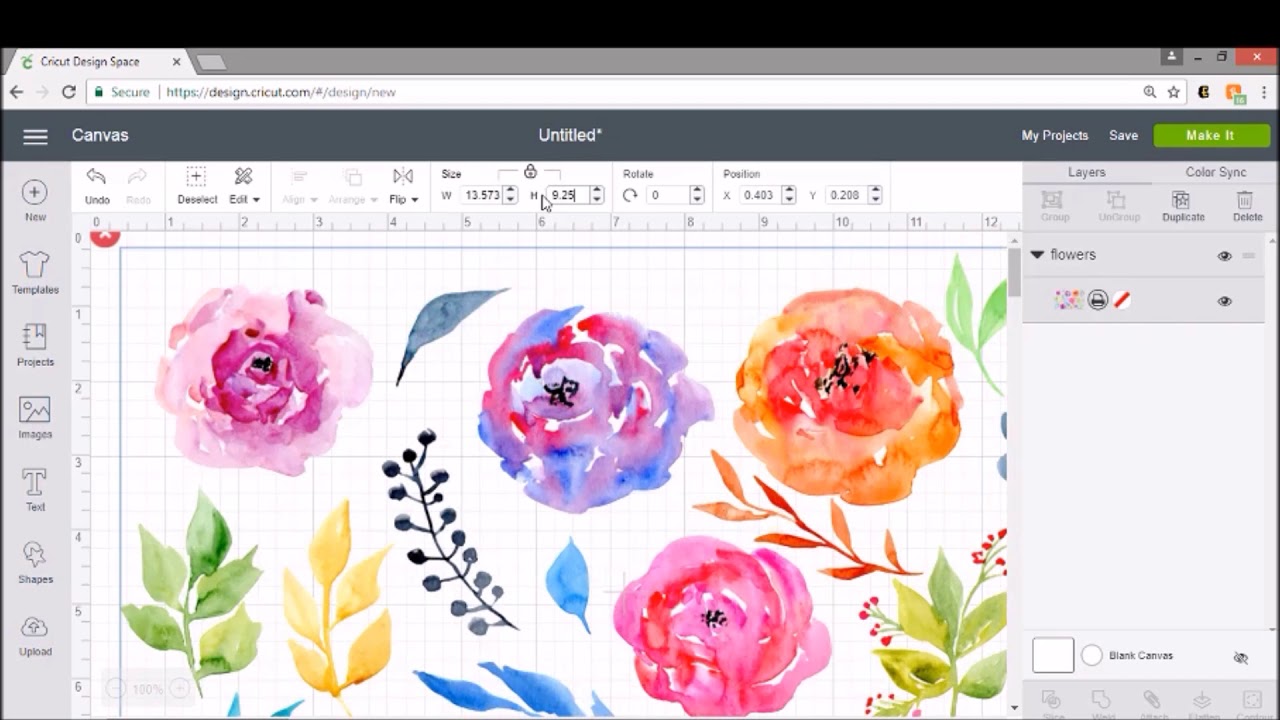Click the Rotate angle field

[x=667, y=195]
